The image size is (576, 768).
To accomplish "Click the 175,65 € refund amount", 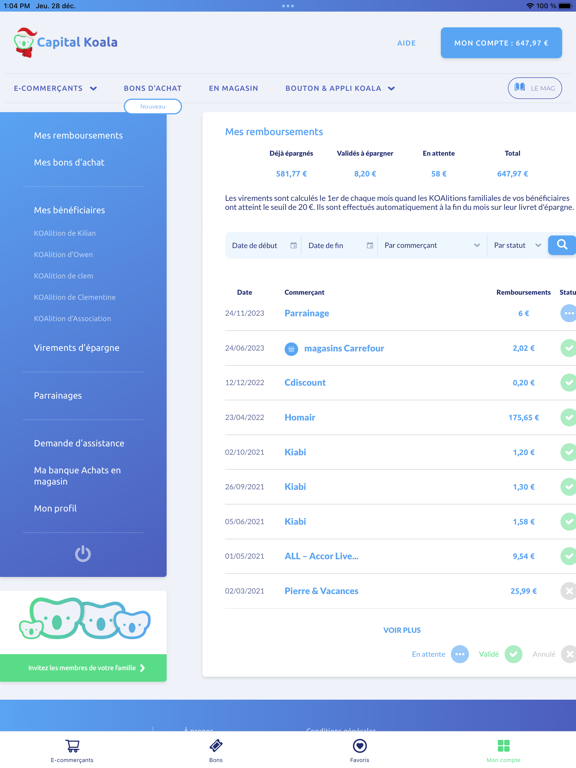I will (x=524, y=418).
